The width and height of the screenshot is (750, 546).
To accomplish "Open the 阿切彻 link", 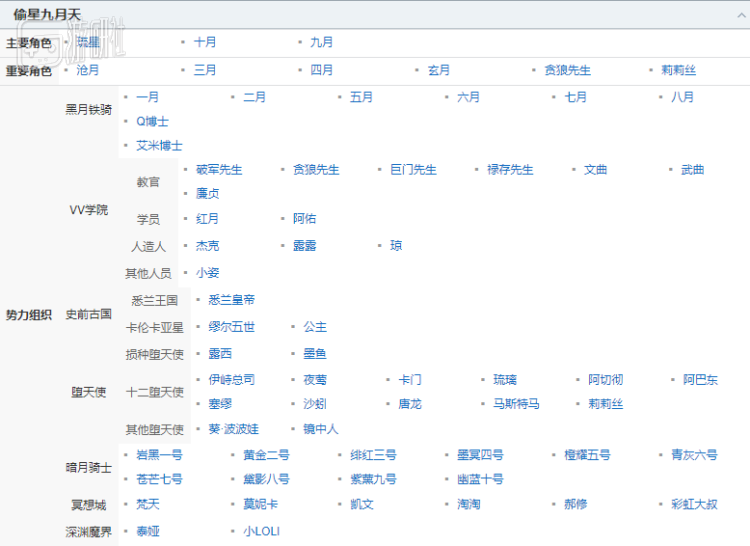I will pyautogui.click(x=606, y=380).
